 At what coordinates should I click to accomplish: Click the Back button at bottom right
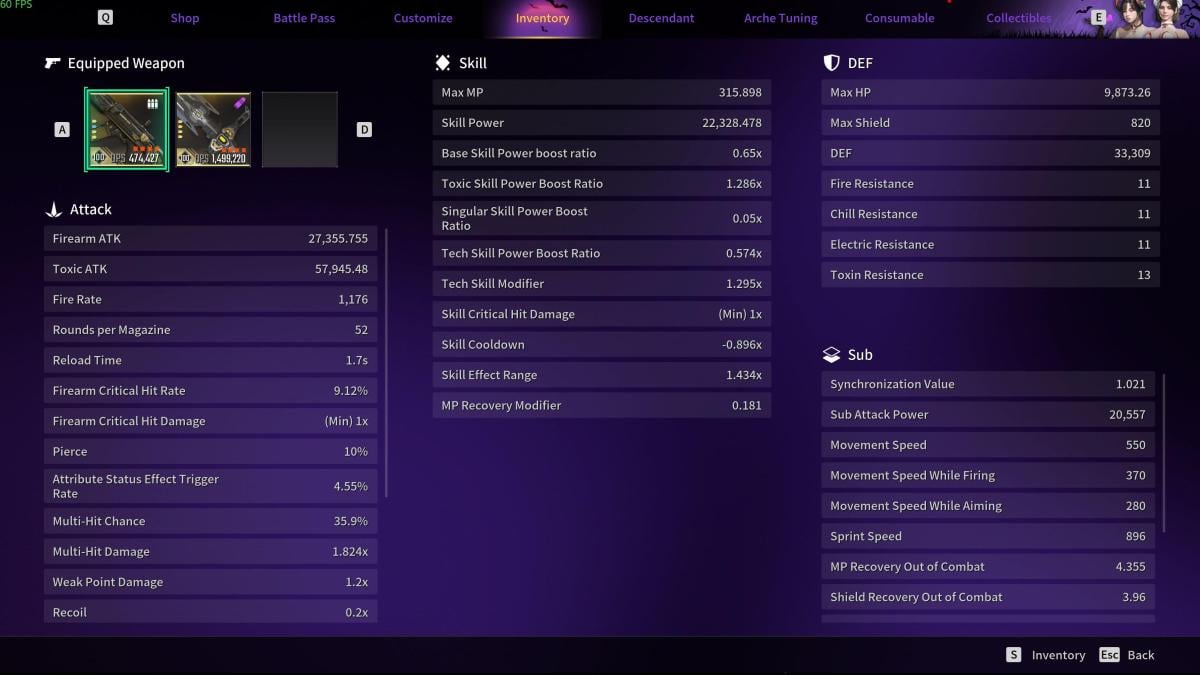click(x=1143, y=655)
